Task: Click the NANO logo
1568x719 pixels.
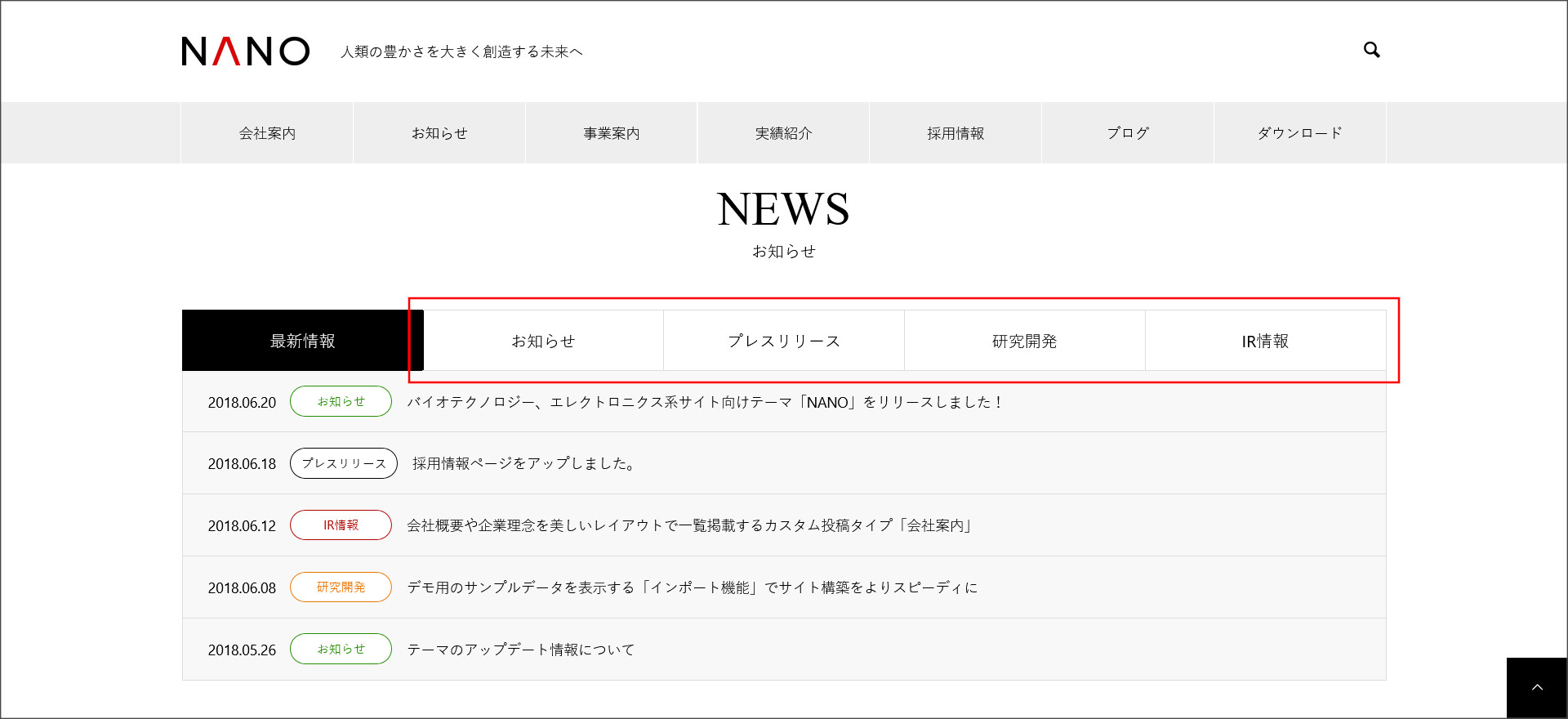Action: point(245,51)
